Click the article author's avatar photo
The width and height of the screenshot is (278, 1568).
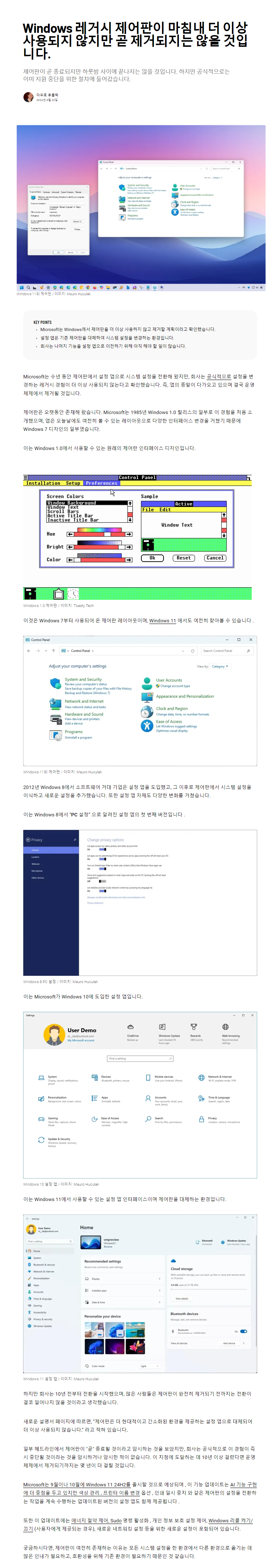click(28, 97)
